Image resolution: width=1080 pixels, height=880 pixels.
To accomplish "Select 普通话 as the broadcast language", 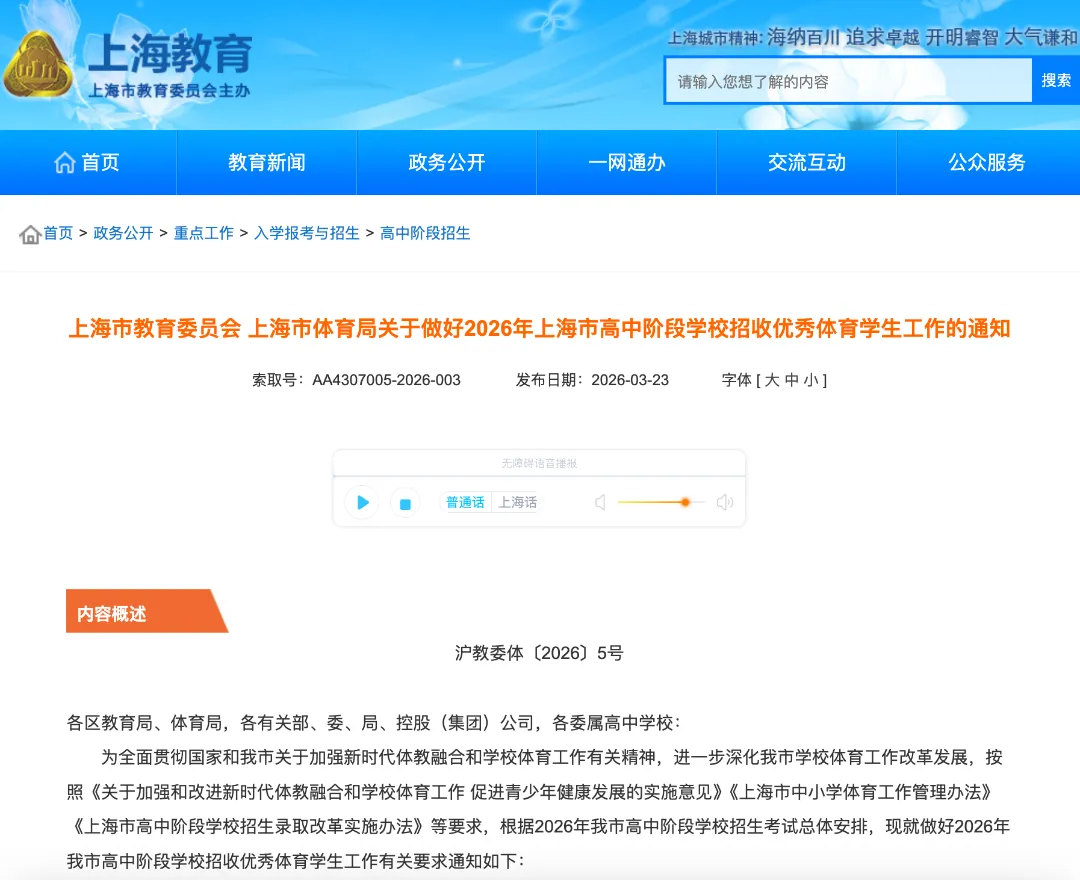I will click(464, 503).
